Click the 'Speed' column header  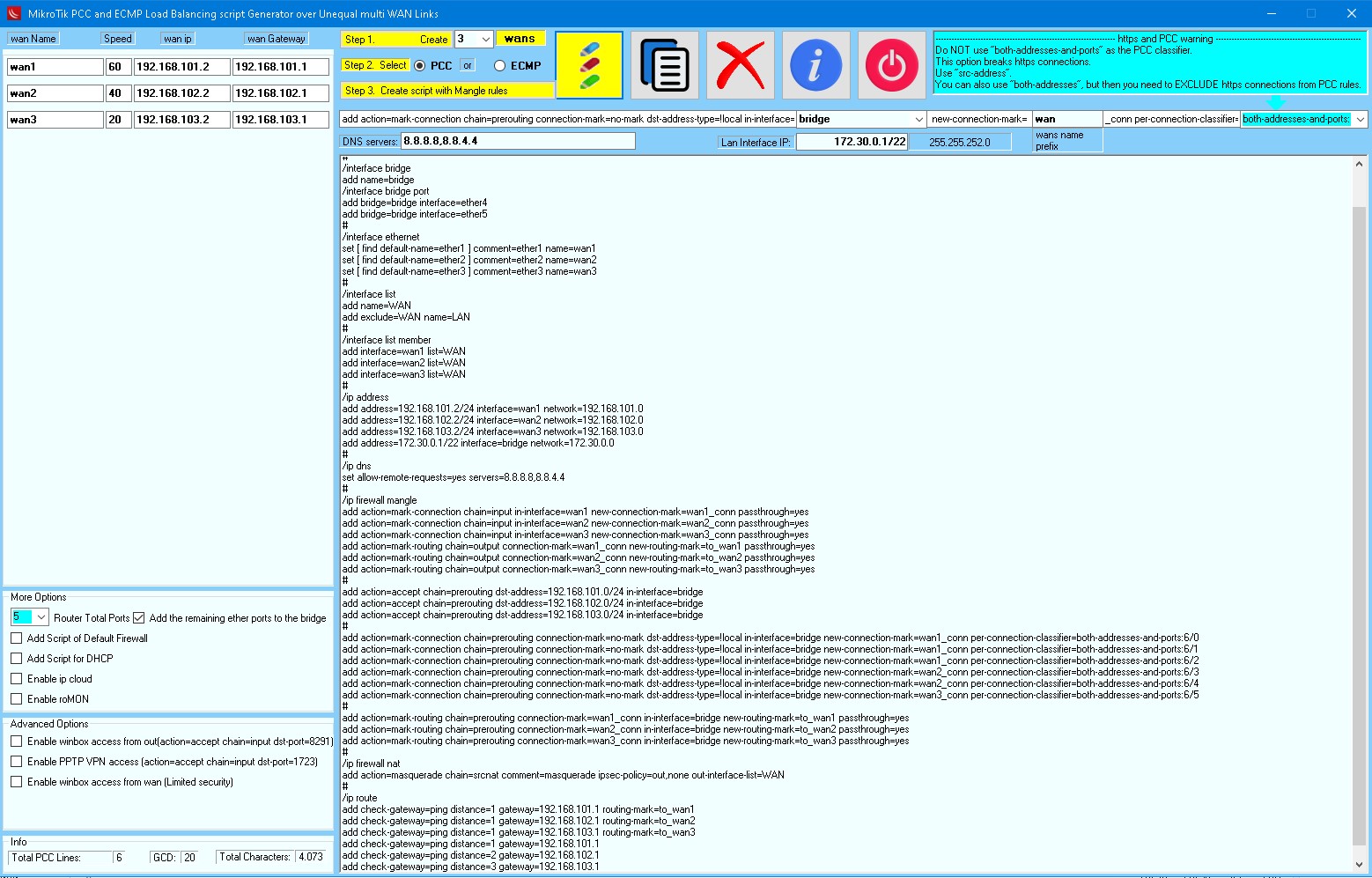coord(117,39)
